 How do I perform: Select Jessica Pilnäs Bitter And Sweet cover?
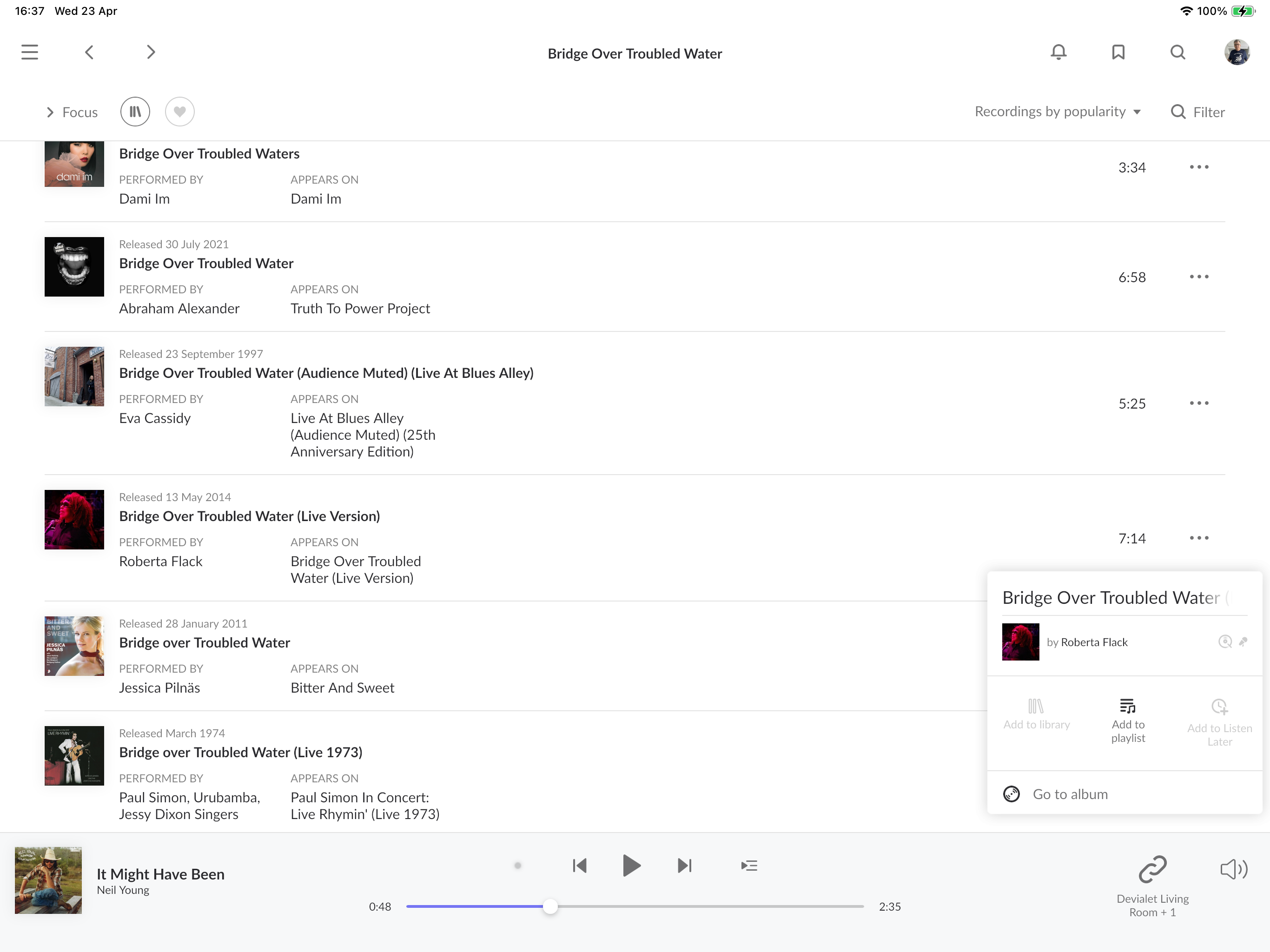pyautogui.click(x=74, y=645)
